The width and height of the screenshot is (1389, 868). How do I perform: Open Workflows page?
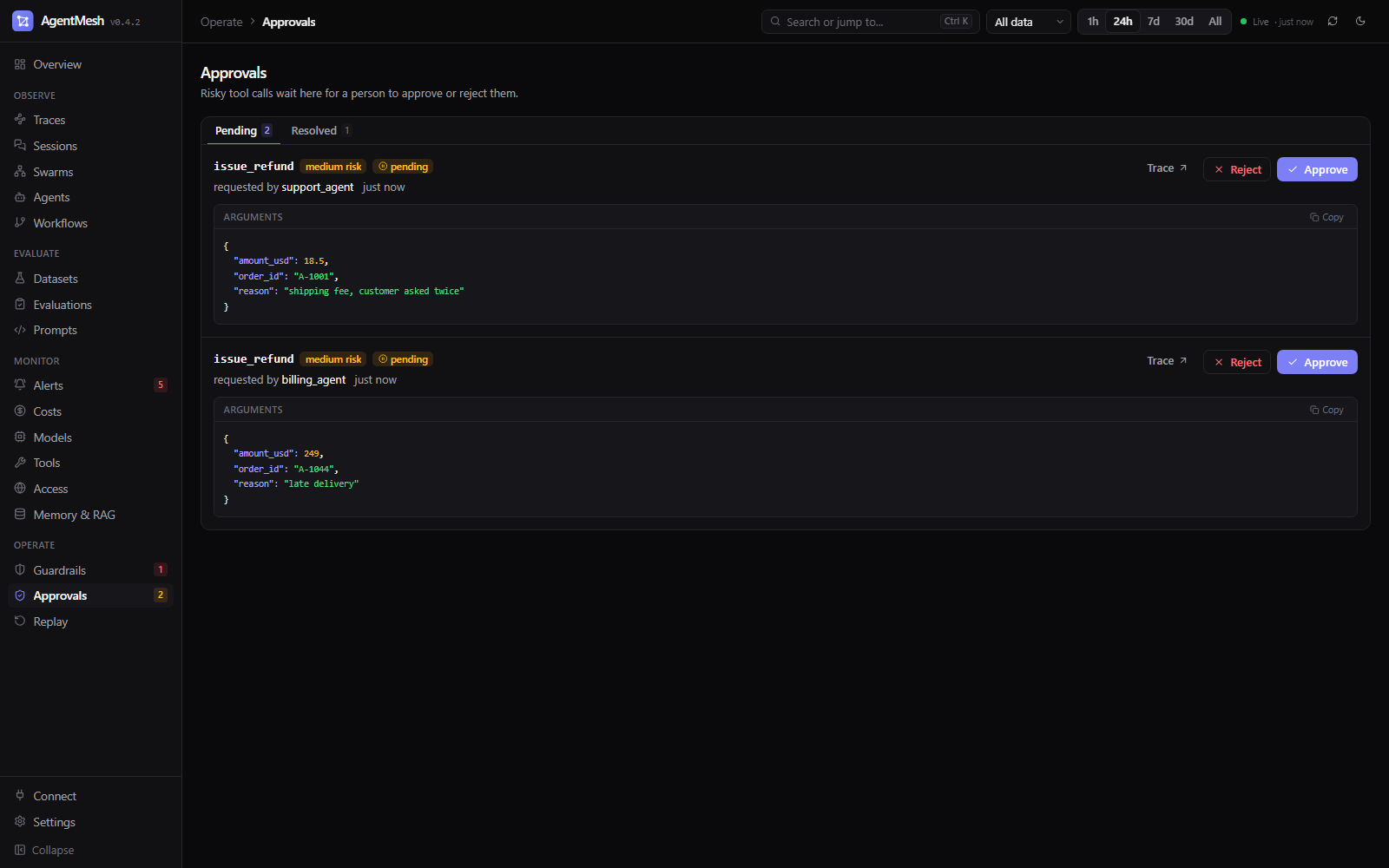[90, 223]
